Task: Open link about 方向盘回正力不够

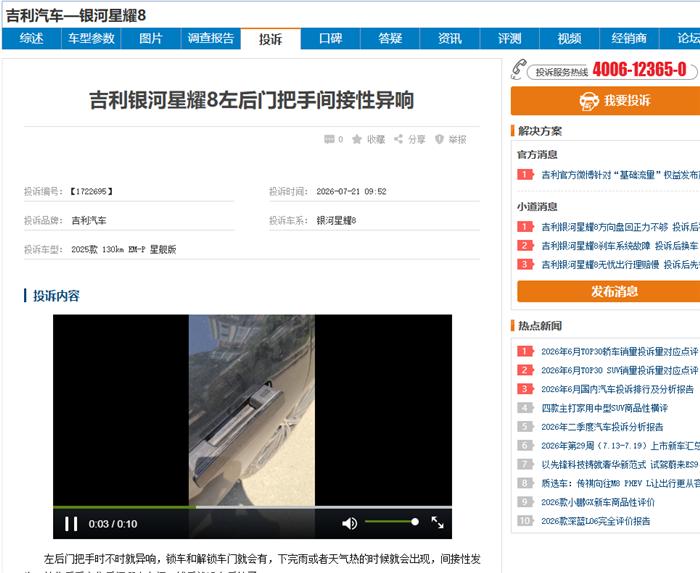Action: click(620, 227)
